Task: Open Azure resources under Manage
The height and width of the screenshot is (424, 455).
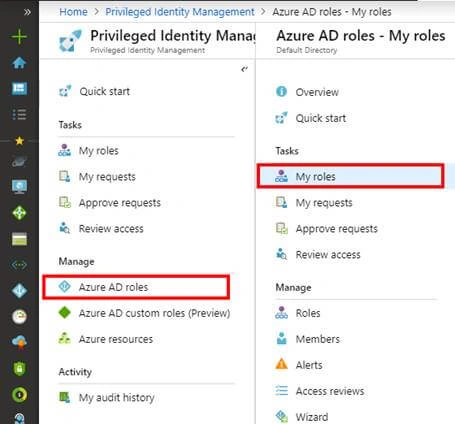Action: [106, 339]
